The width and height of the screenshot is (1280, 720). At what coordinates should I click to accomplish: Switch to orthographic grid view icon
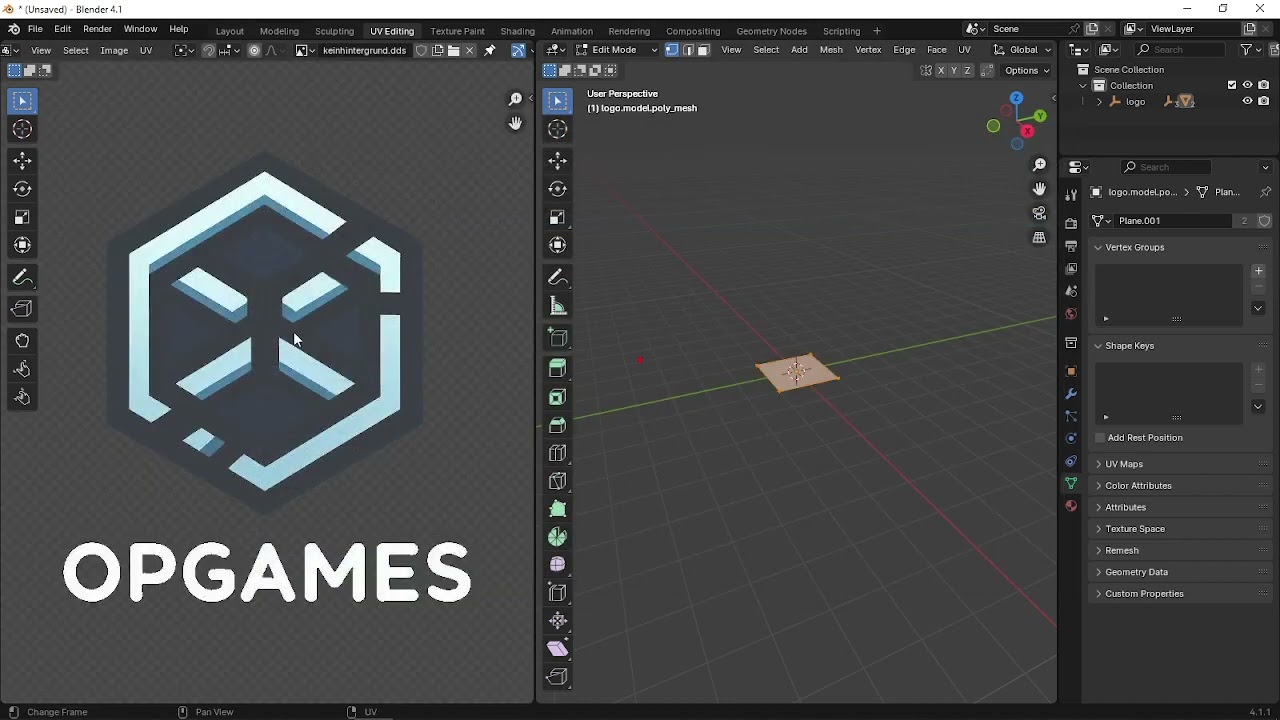pos(1039,238)
